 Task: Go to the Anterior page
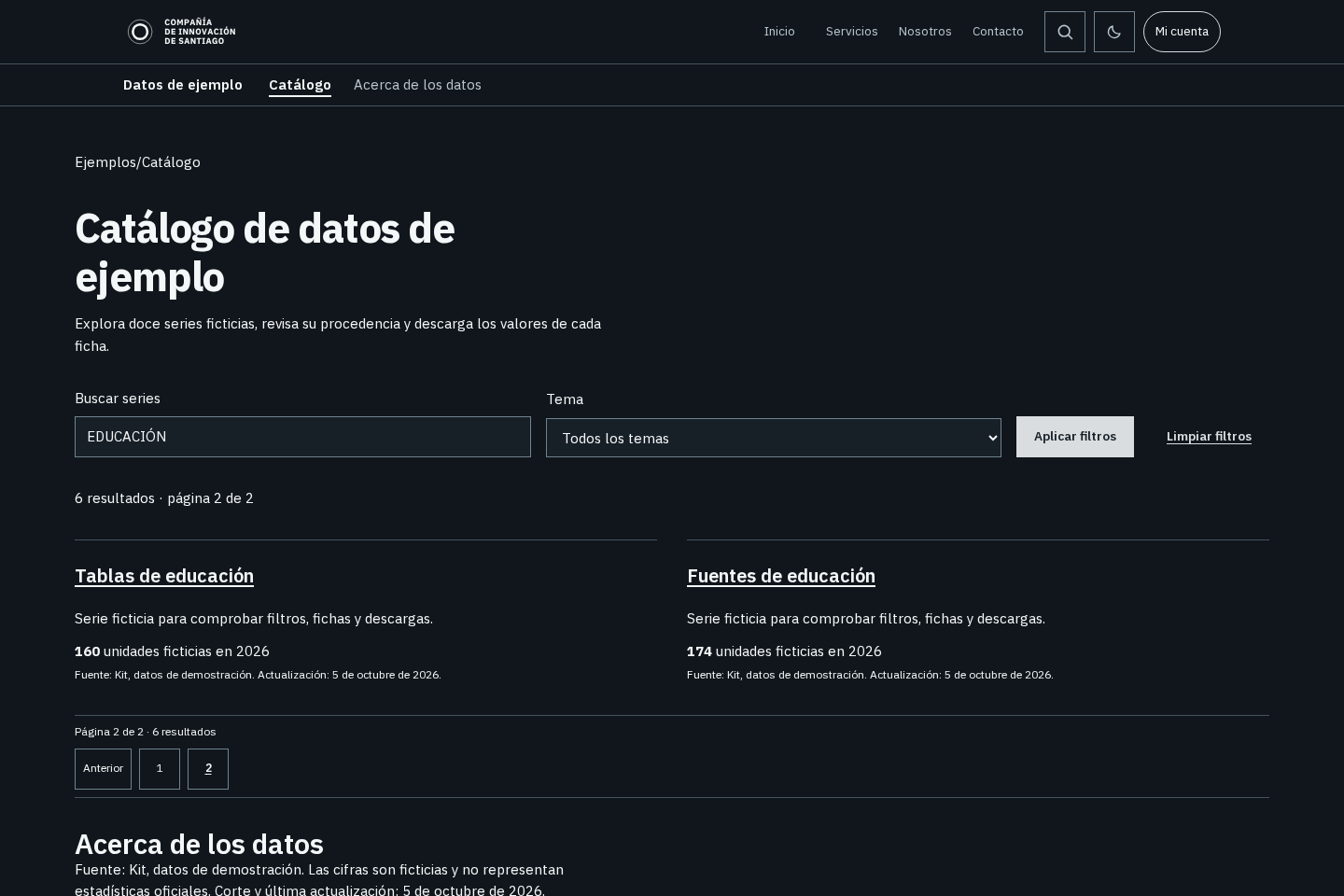[x=103, y=769]
